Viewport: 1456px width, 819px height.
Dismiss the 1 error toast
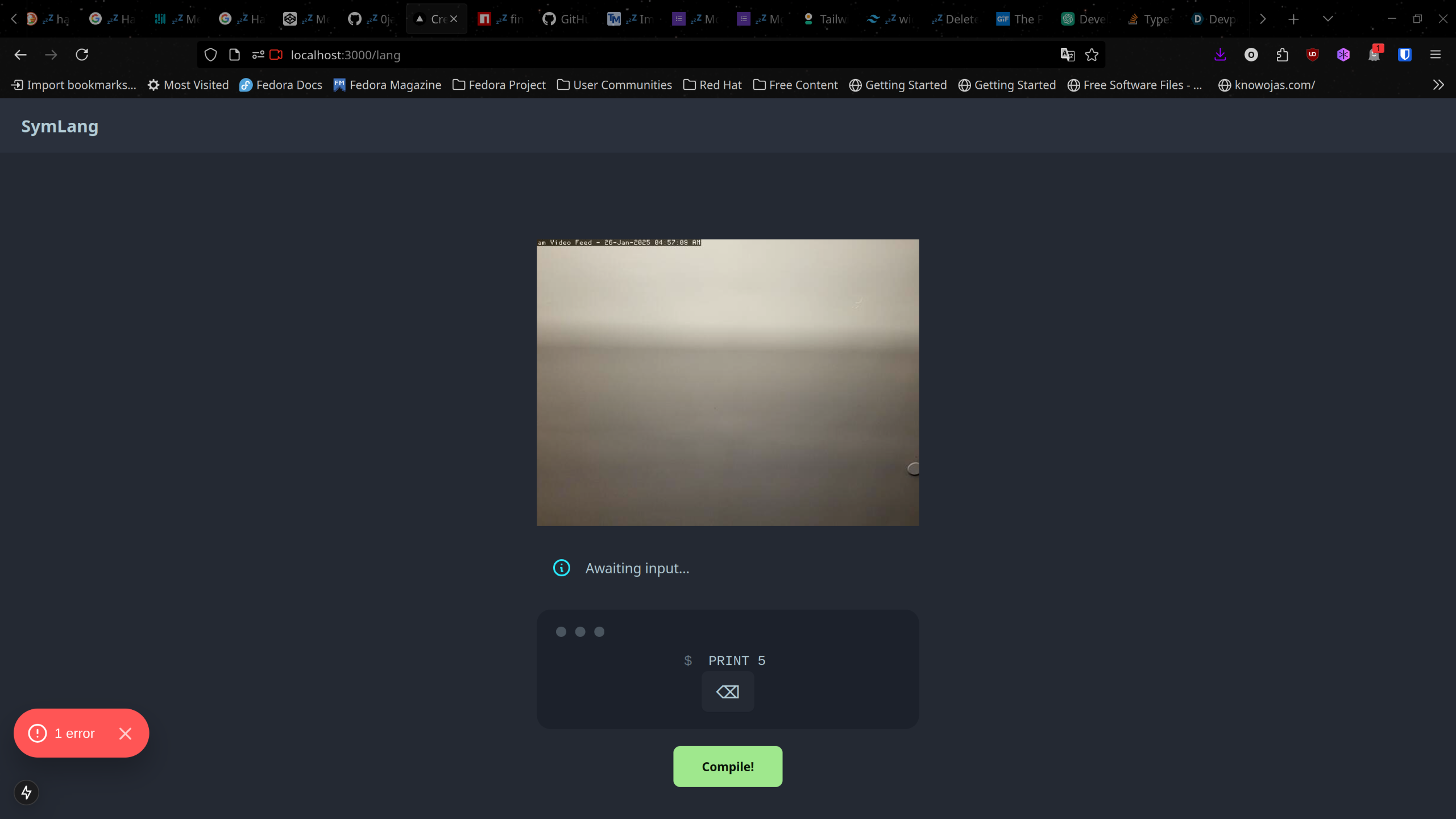click(x=125, y=733)
